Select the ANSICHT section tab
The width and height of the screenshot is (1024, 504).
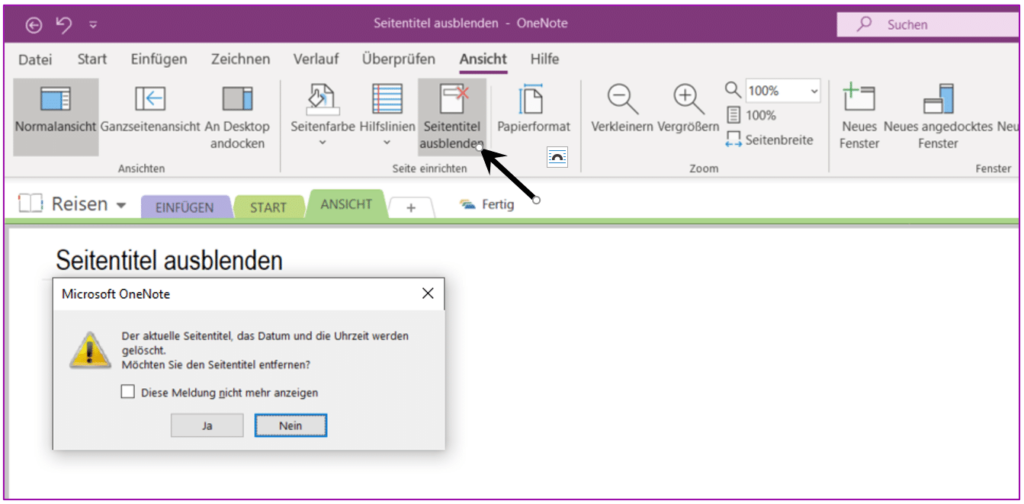(345, 204)
